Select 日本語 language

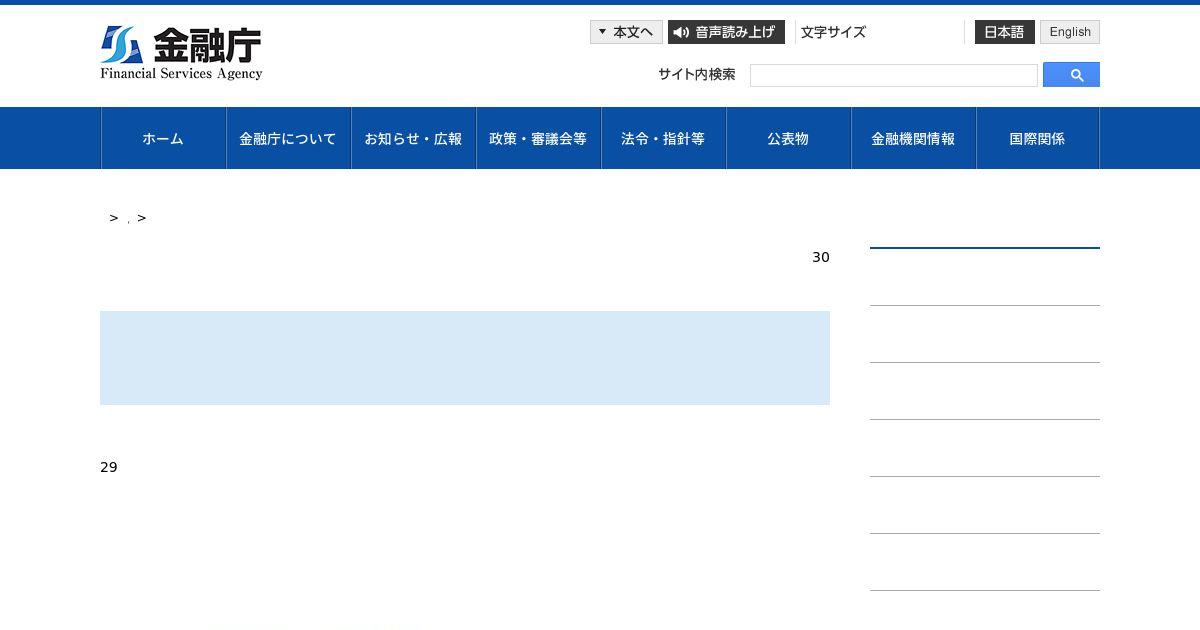[1004, 32]
